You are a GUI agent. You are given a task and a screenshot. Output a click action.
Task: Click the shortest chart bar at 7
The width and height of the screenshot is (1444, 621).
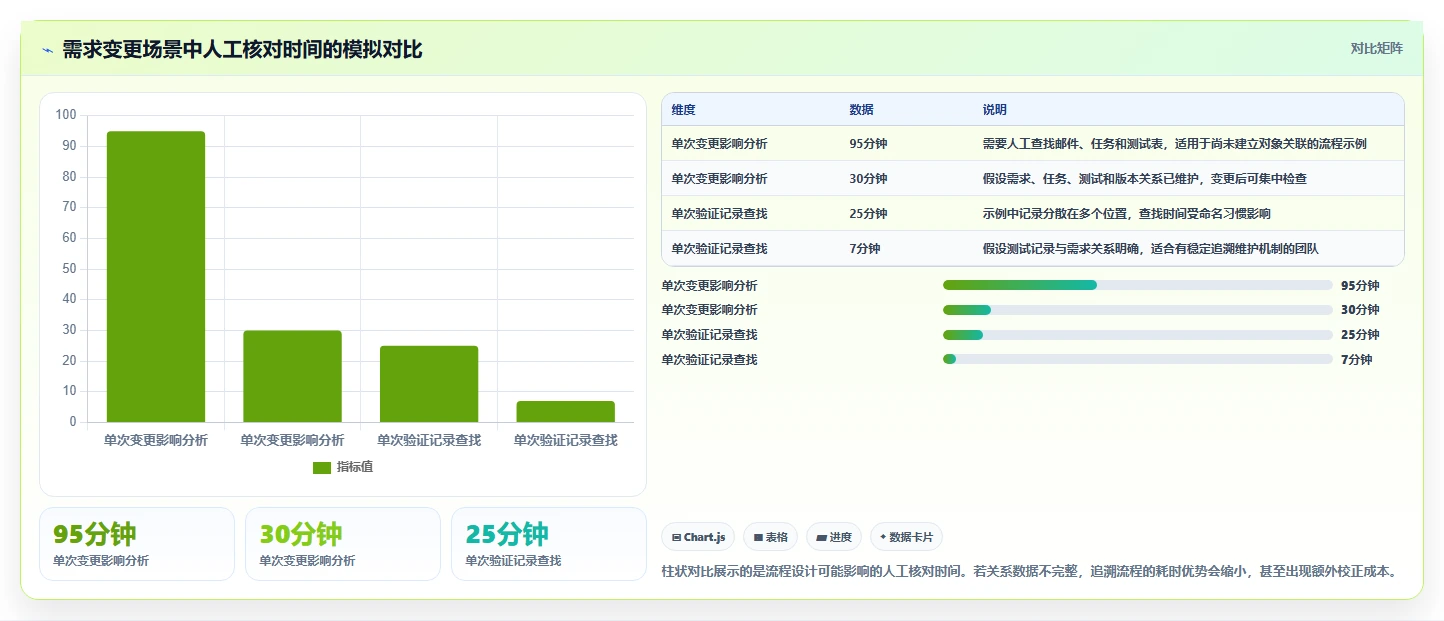[565, 411]
